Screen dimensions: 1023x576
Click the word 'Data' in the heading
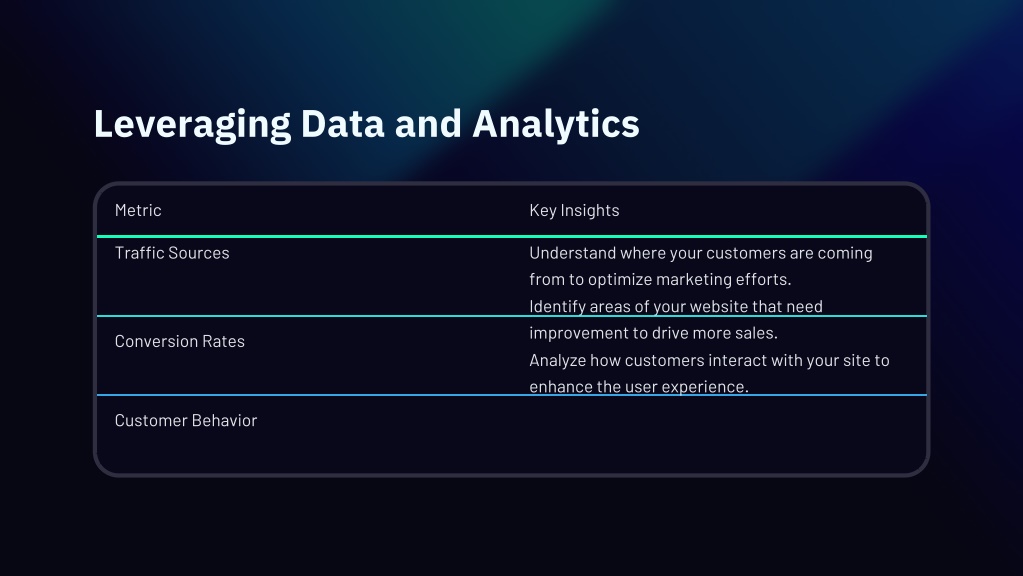tap(343, 125)
